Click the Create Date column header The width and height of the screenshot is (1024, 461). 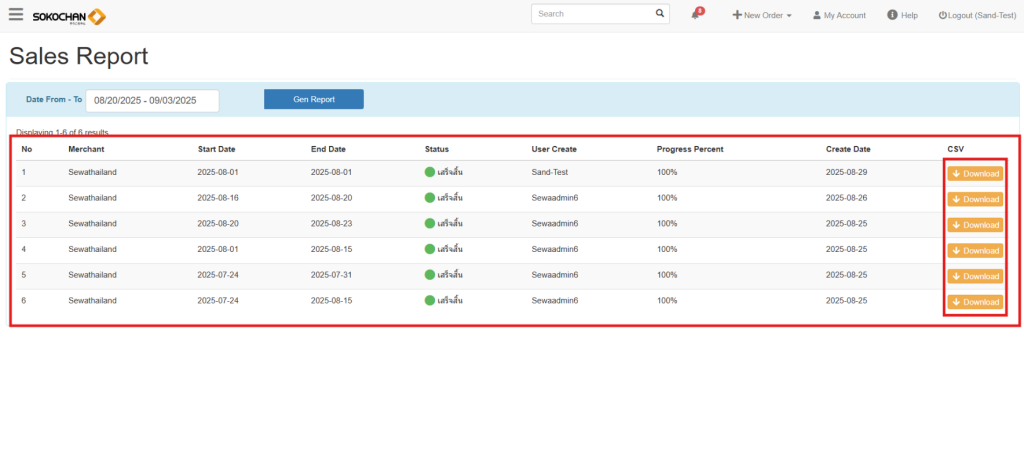tap(848, 149)
